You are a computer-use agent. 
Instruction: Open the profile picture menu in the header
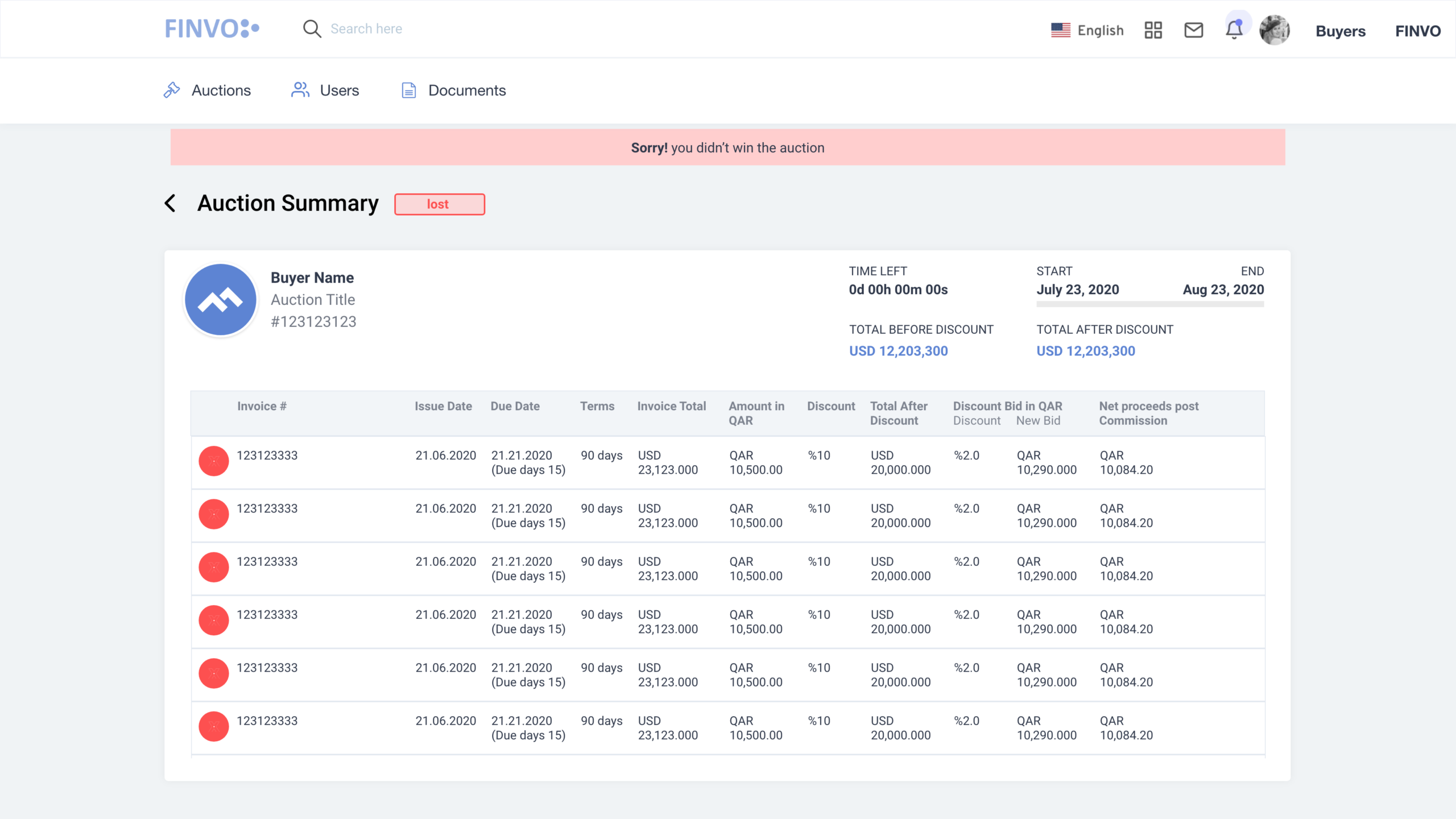click(1275, 28)
